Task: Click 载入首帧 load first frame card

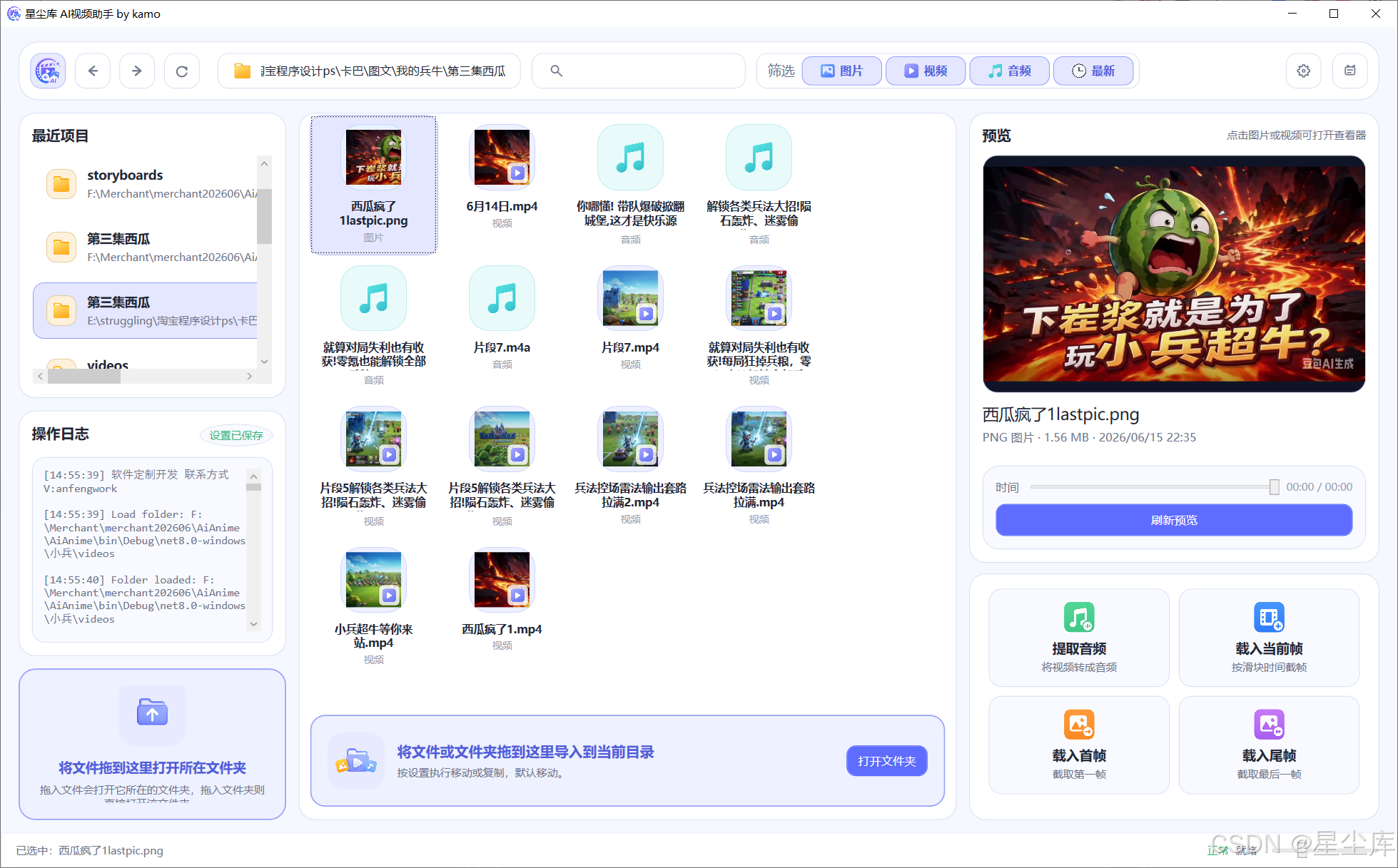Action: click(x=1079, y=745)
